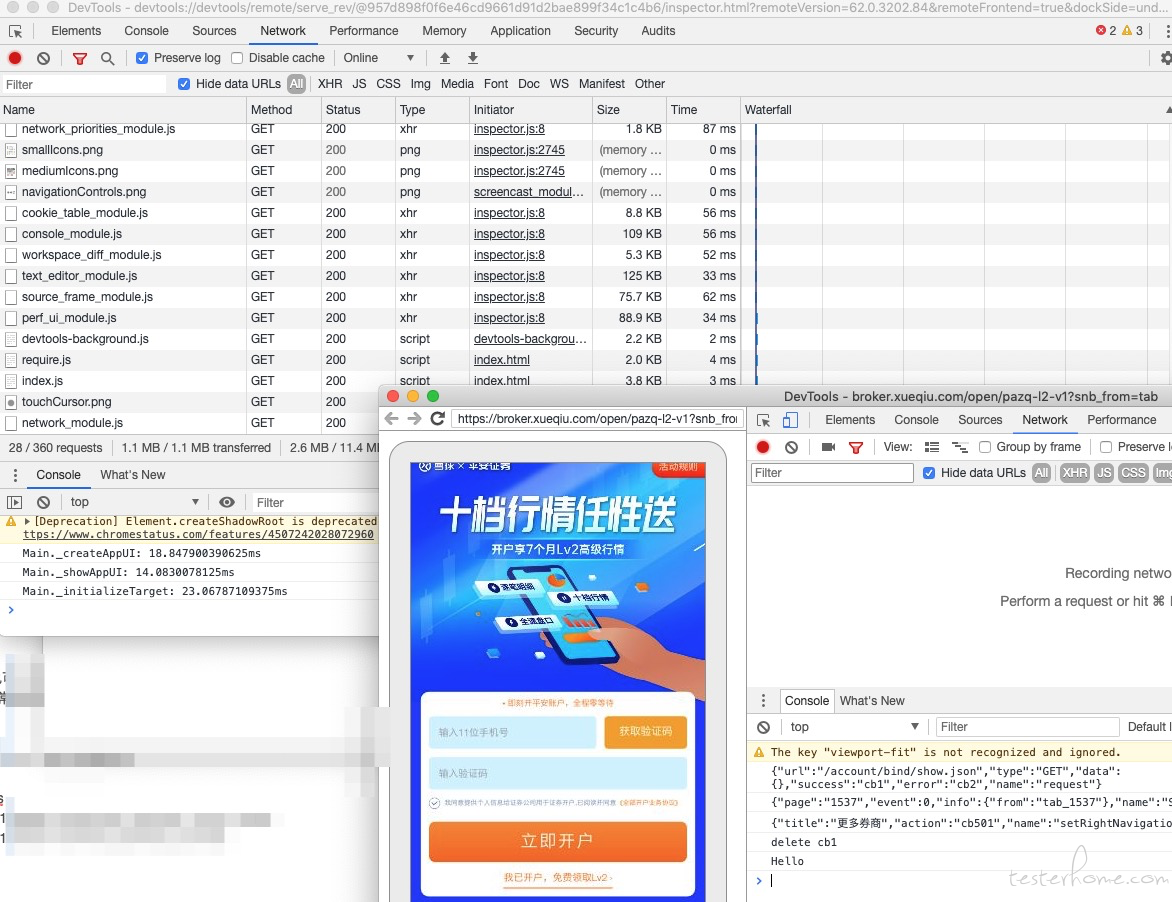The width and height of the screenshot is (1172, 902).
Task: Click the orange 立即开户 button
Action: pos(558,841)
